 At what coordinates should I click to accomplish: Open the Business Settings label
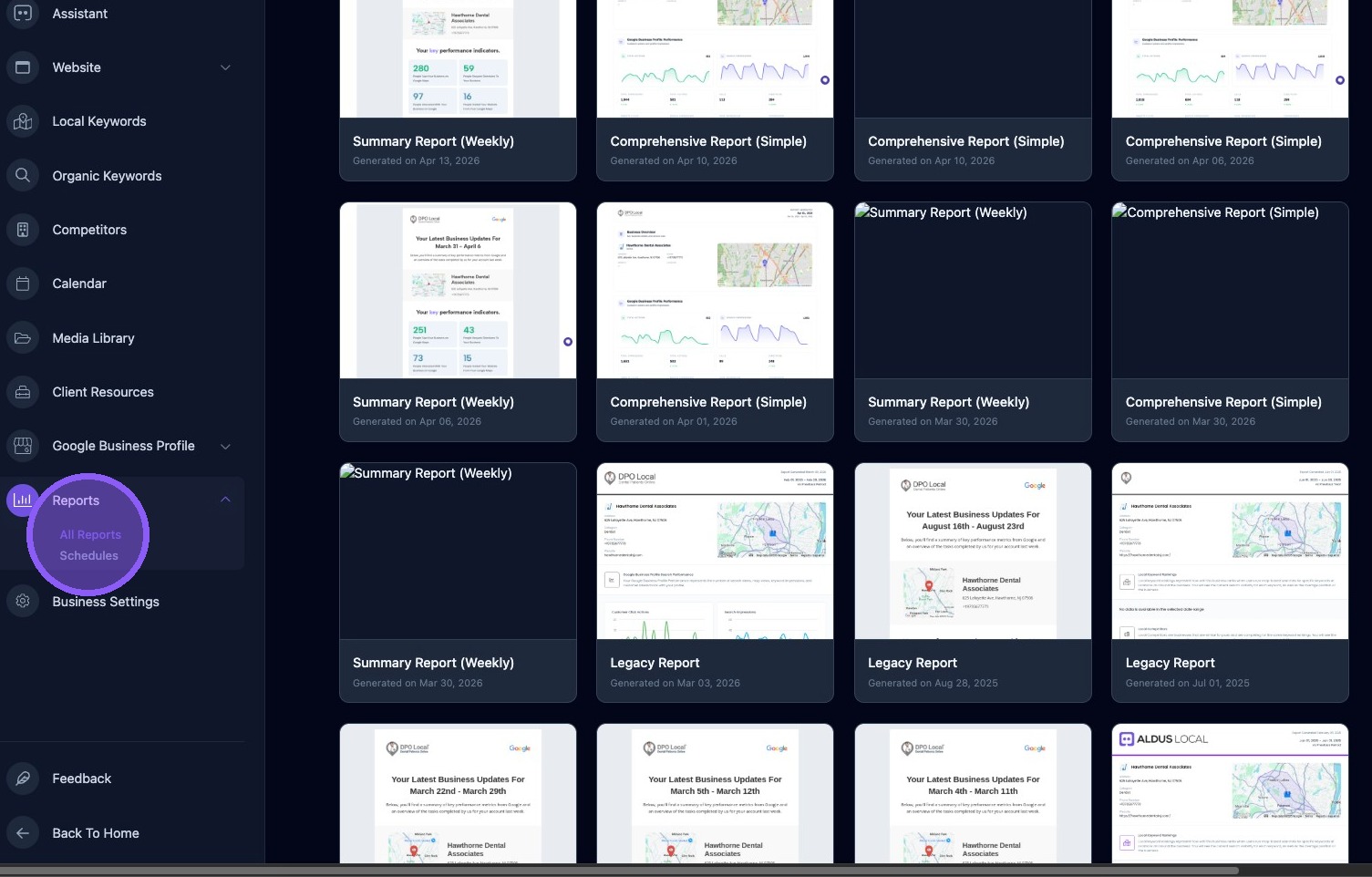tap(106, 602)
